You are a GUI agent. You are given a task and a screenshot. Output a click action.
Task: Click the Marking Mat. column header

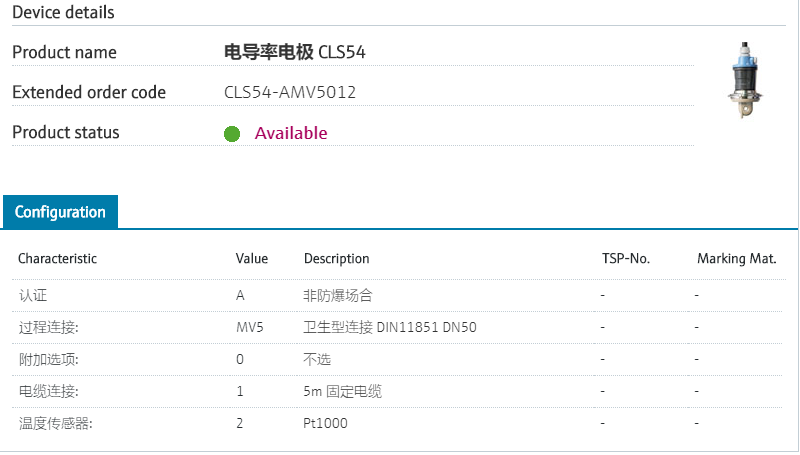point(737,259)
